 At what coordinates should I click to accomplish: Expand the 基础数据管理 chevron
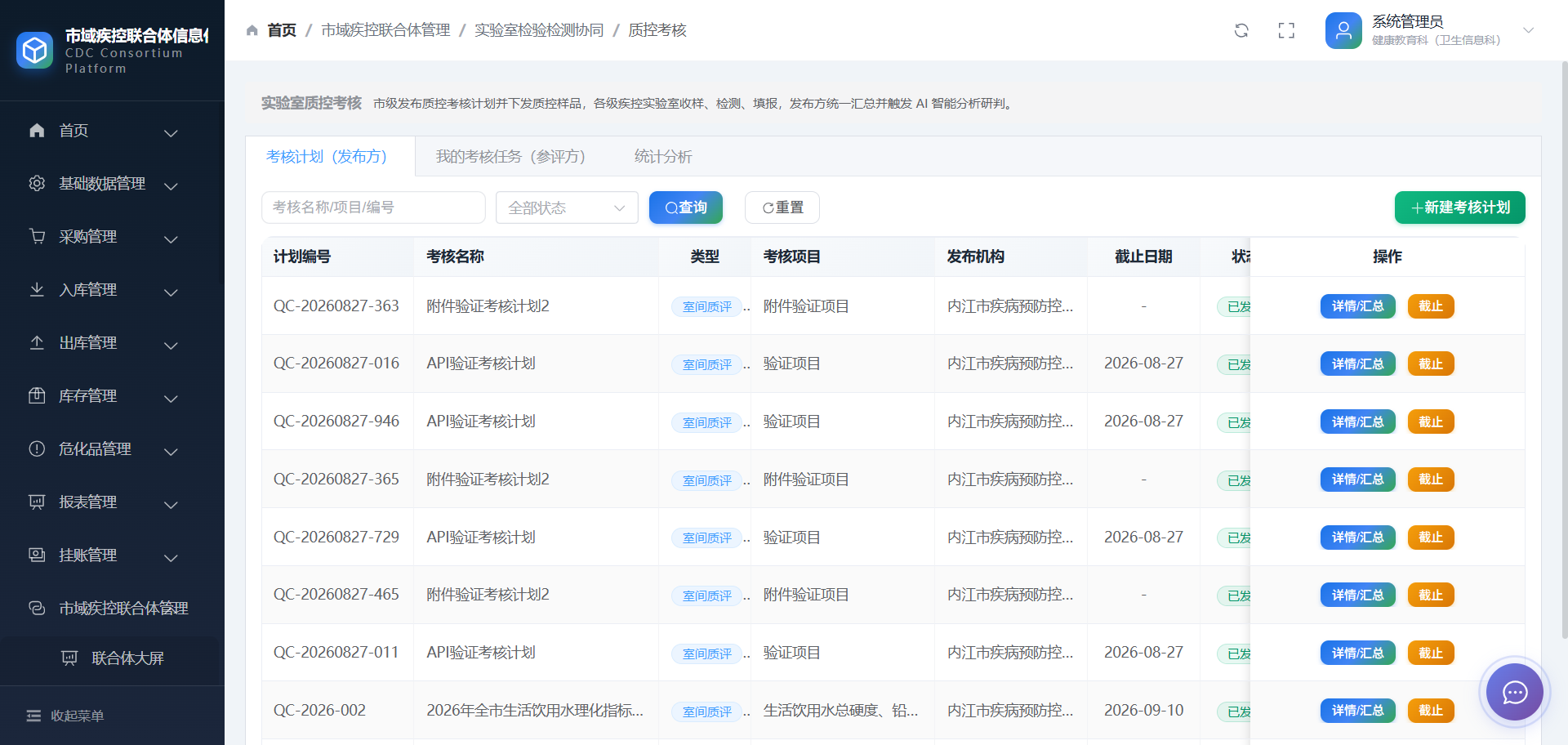[171, 185]
